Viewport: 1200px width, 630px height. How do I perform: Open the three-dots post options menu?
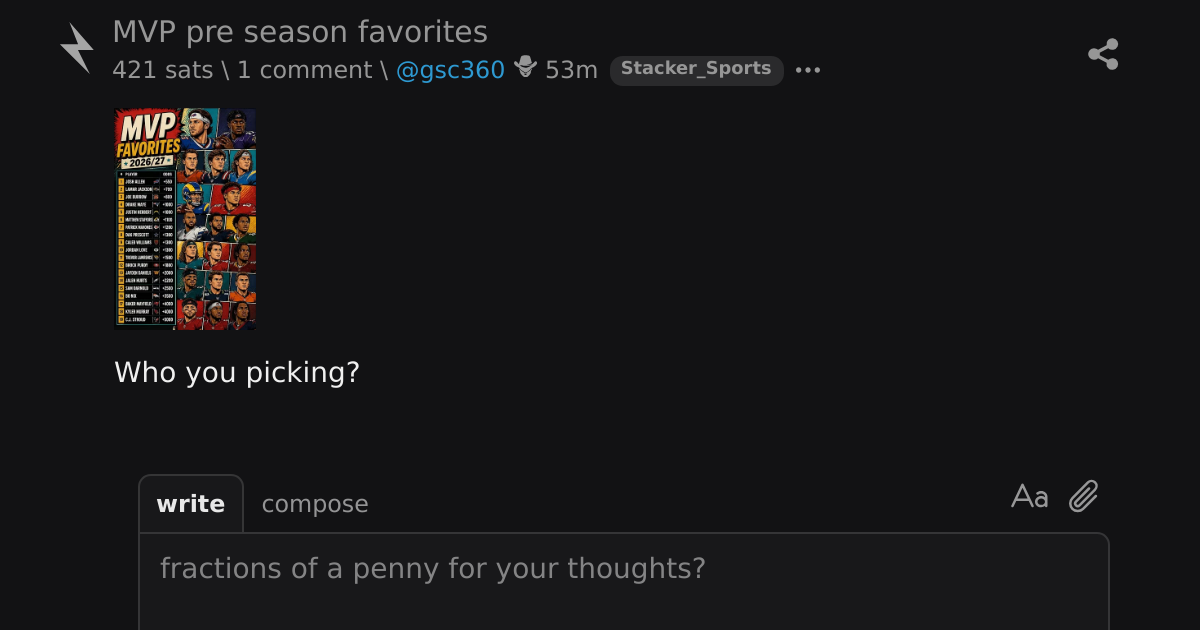click(x=808, y=70)
